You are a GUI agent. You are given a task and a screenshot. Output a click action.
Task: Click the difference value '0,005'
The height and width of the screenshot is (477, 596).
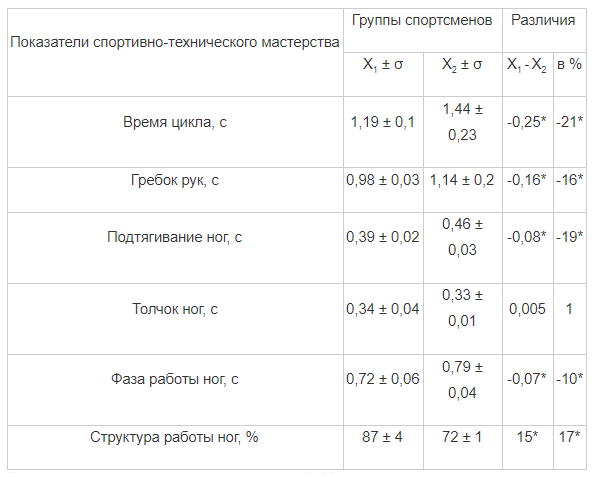pyautogui.click(x=527, y=309)
